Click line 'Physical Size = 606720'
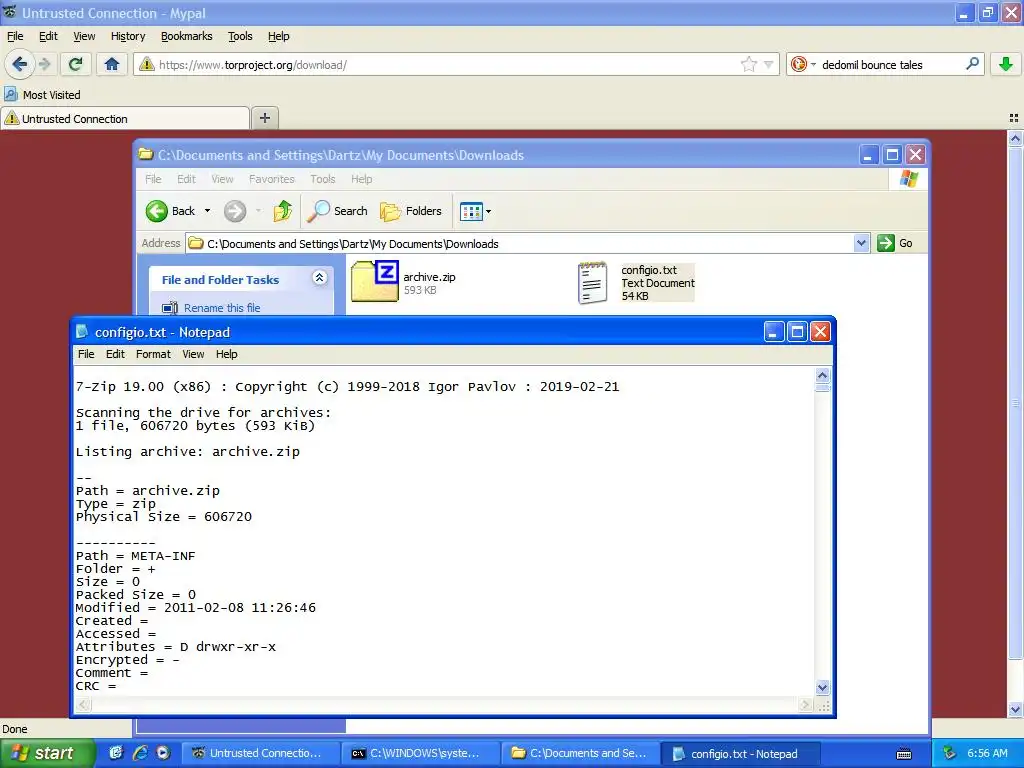1024x768 pixels. click(x=163, y=517)
